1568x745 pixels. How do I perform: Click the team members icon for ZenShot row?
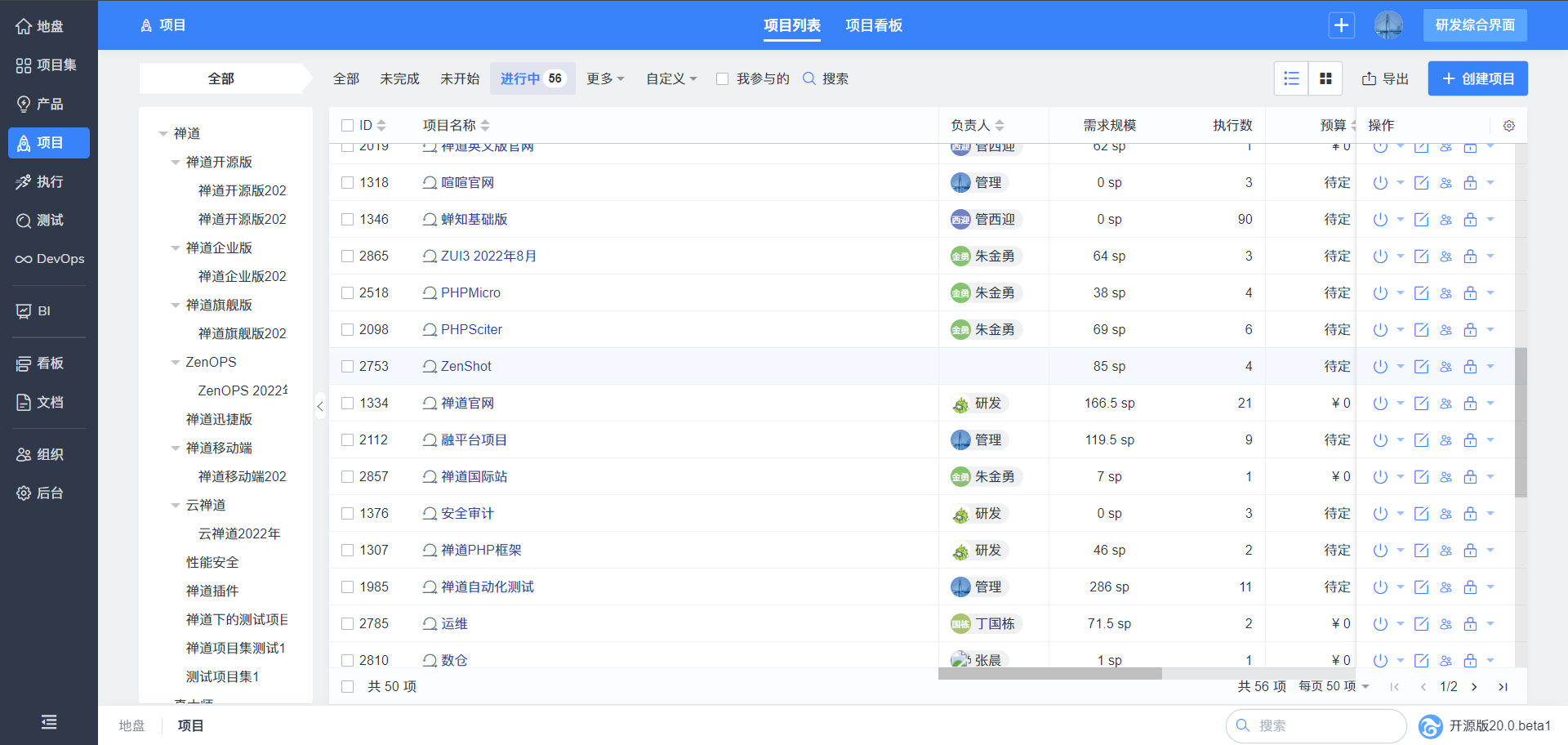(1445, 367)
